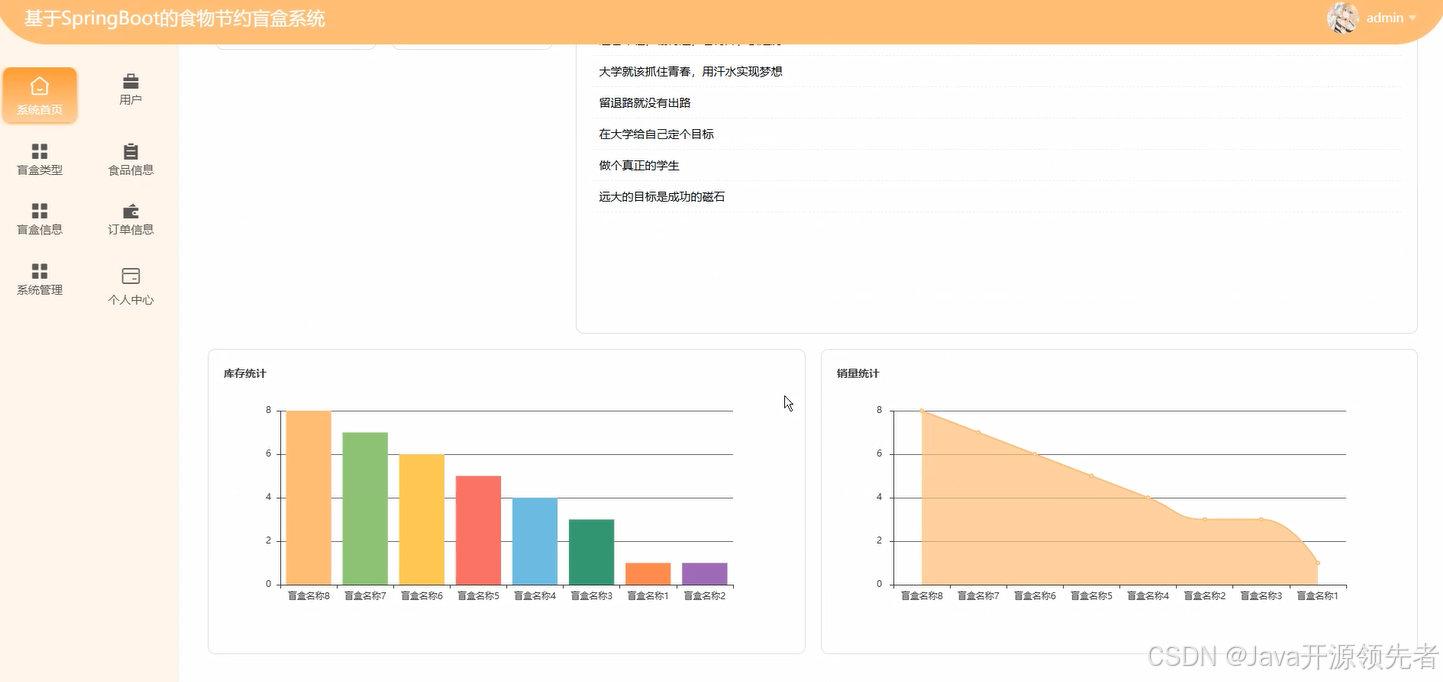Select 食品信息 menu label

tap(131, 170)
